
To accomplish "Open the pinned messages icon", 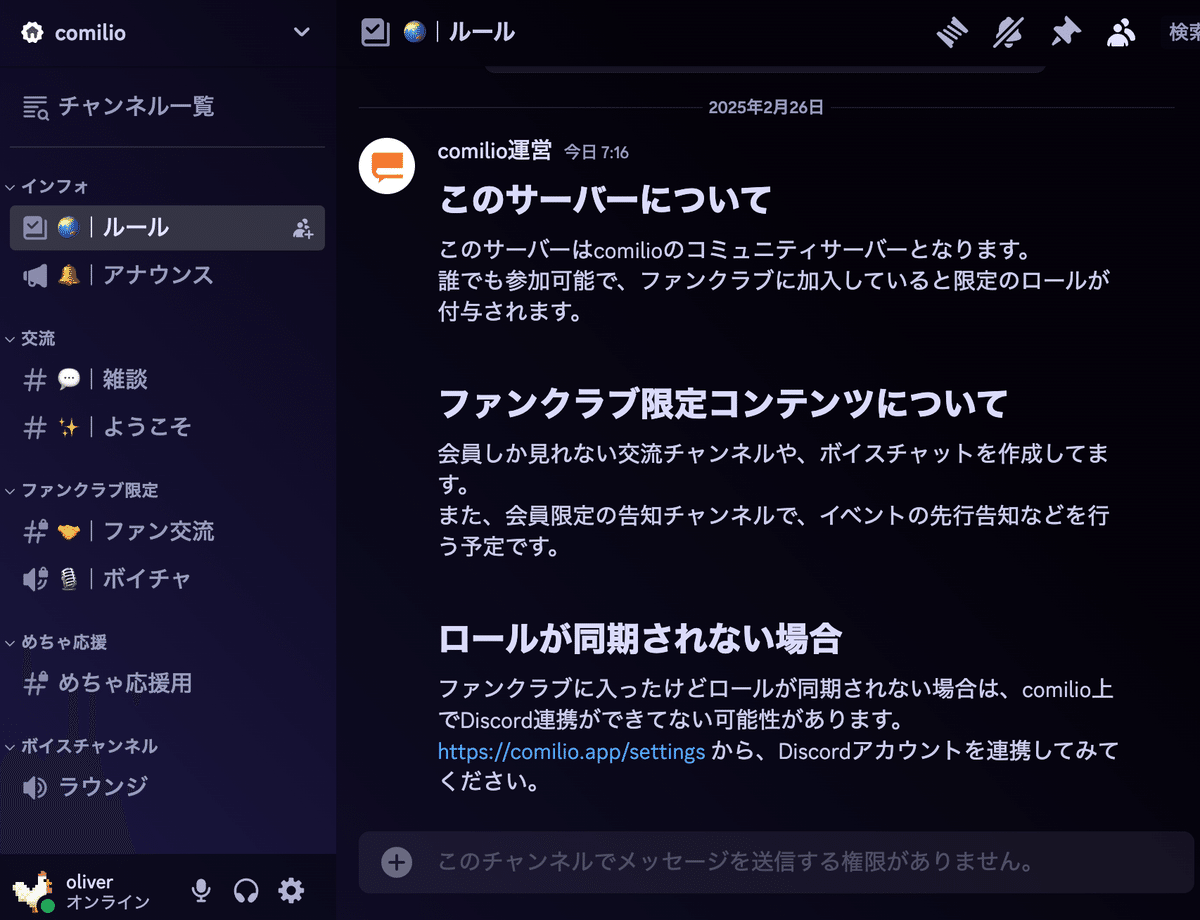I will point(1065,31).
